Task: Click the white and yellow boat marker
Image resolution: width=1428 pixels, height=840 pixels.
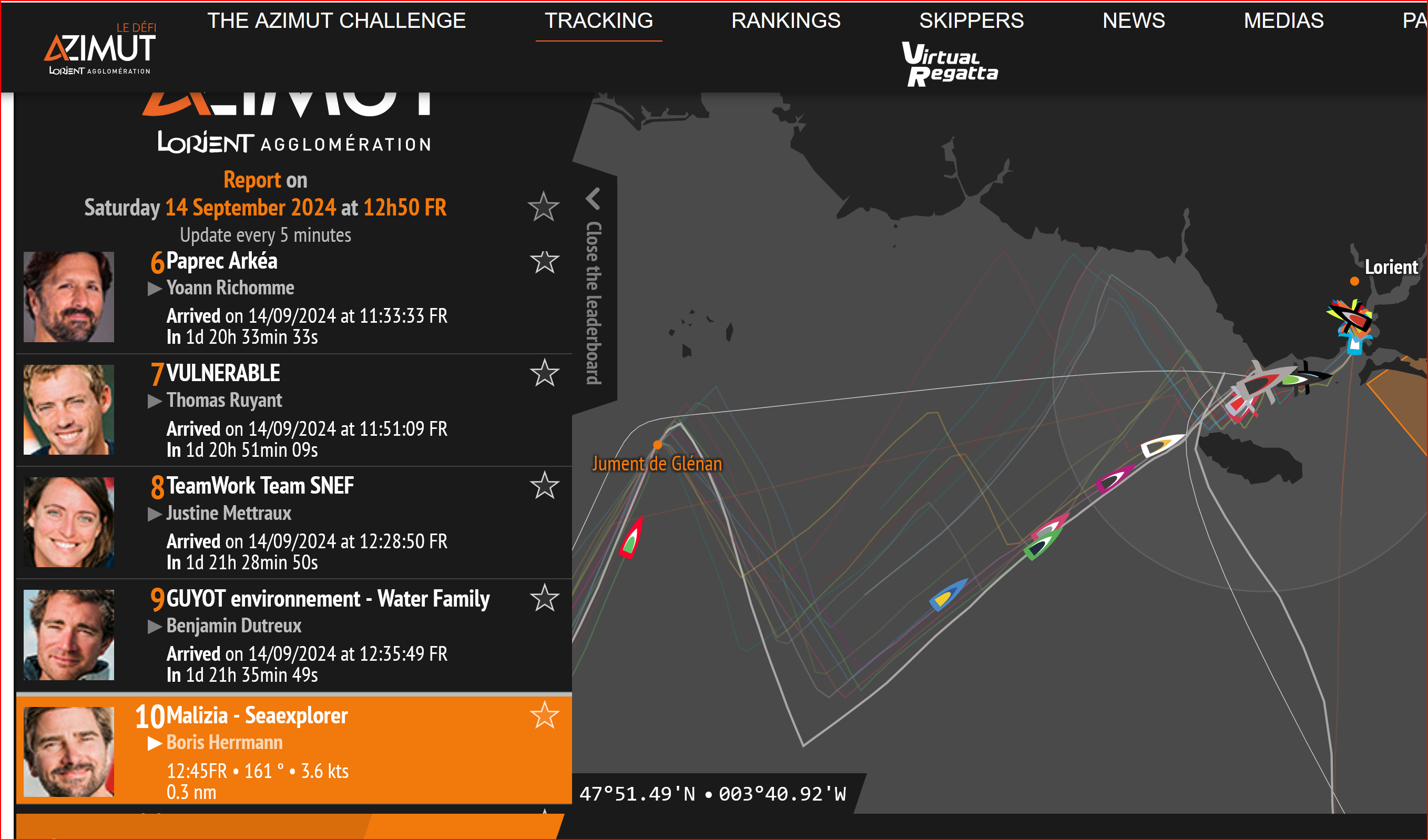Action: (1161, 446)
